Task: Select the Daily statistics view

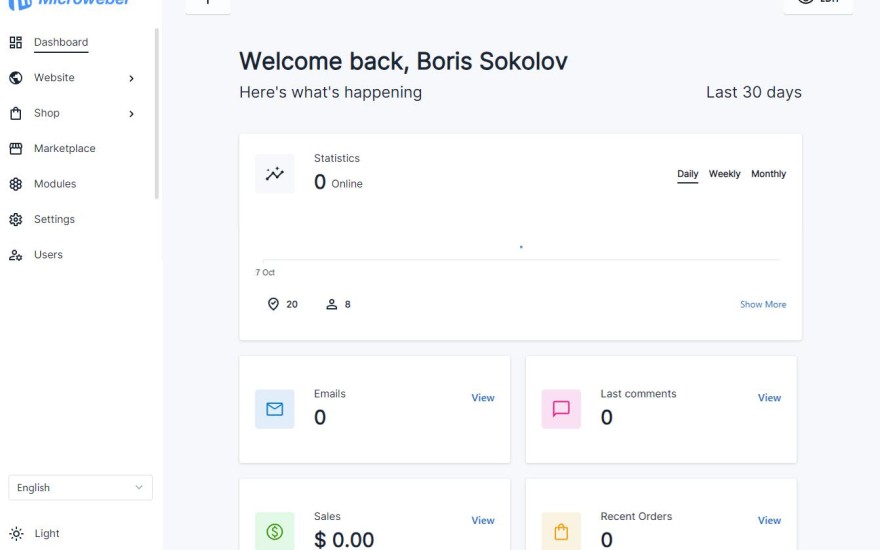Action: click(688, 174)
